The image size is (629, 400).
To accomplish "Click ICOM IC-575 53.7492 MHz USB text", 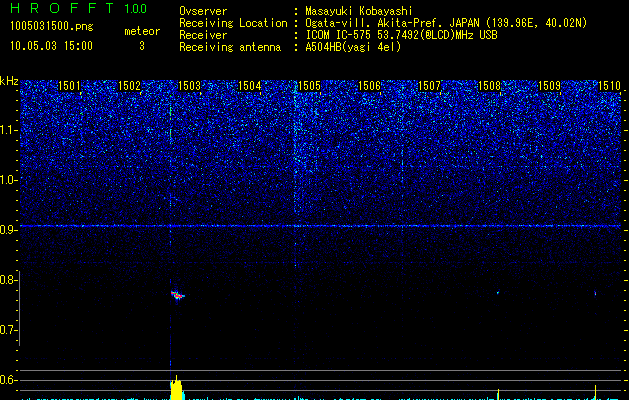I will 401,35.
